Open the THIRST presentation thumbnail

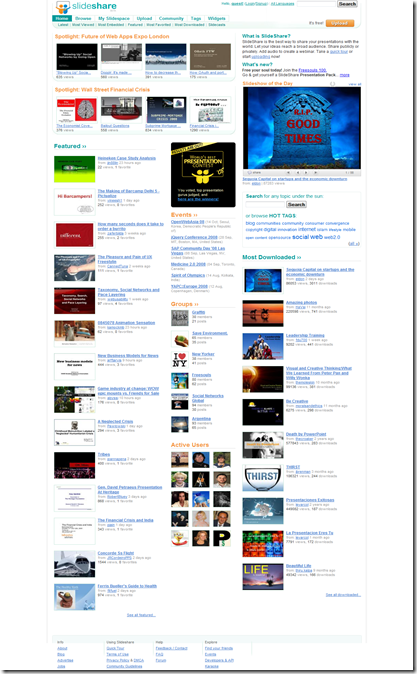(x=263, y=478)
